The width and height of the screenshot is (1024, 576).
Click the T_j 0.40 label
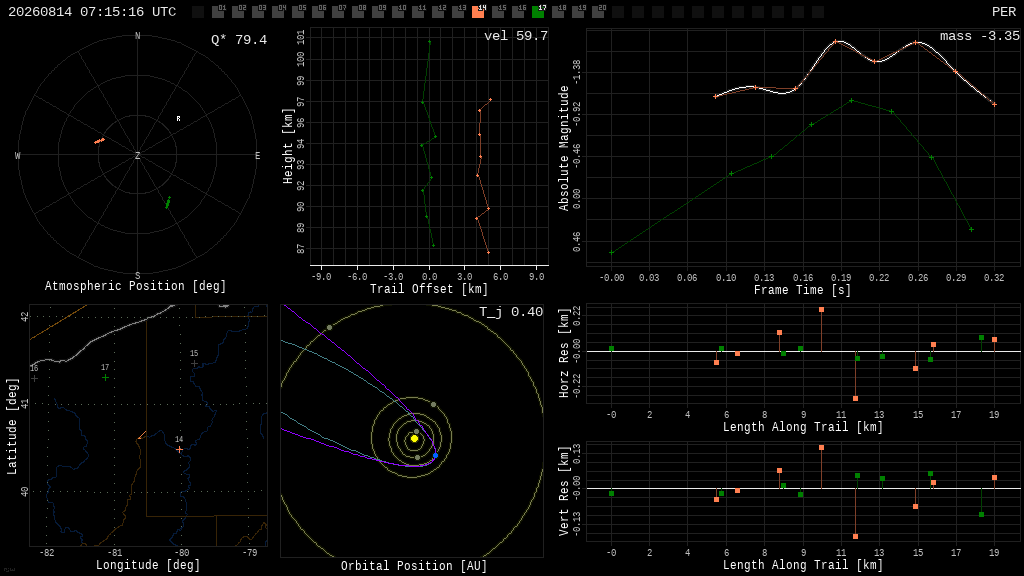click(511, 312)
